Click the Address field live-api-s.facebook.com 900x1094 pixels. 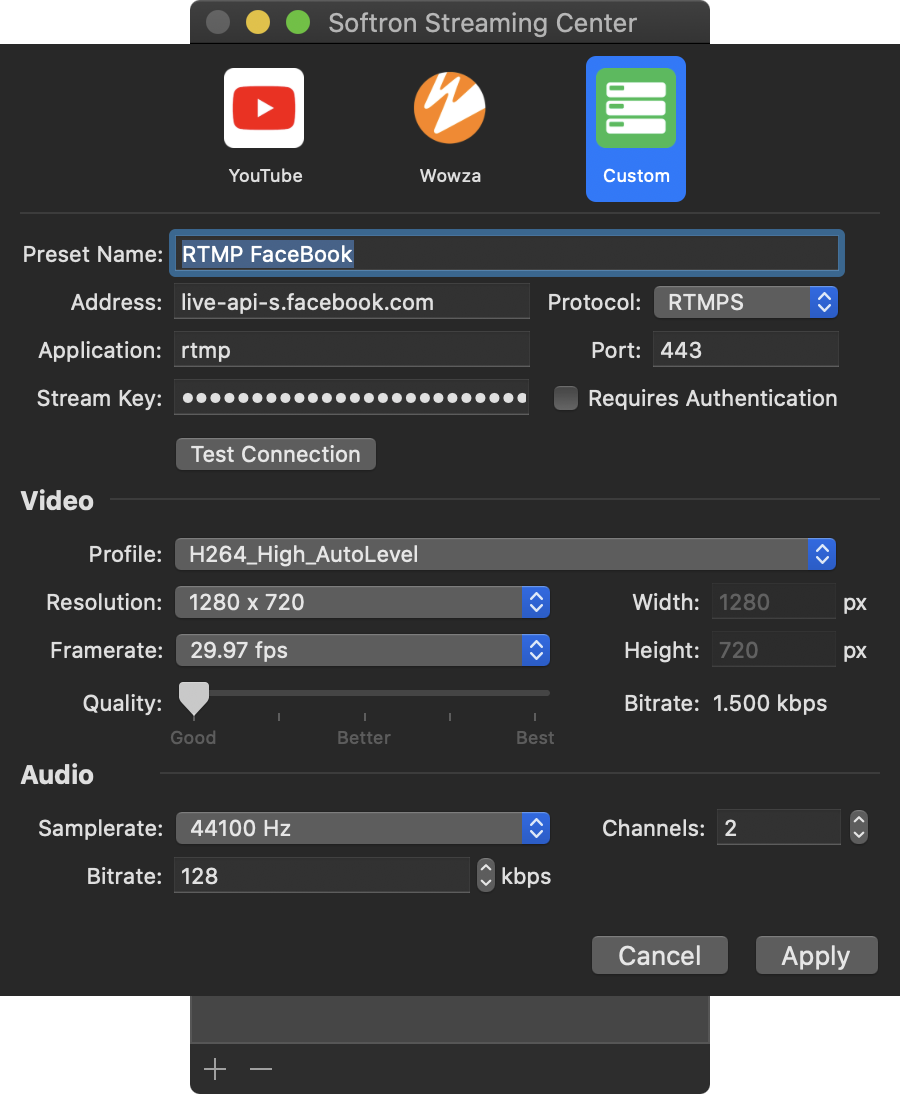coord(352,302)
